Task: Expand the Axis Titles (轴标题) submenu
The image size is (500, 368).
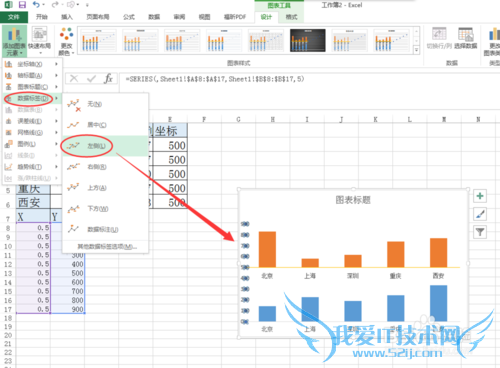Action: click(32, 76)
